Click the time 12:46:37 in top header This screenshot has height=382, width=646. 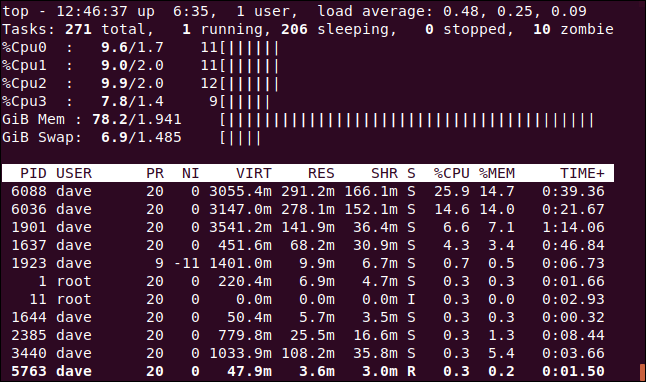click(x=92, y=11)
